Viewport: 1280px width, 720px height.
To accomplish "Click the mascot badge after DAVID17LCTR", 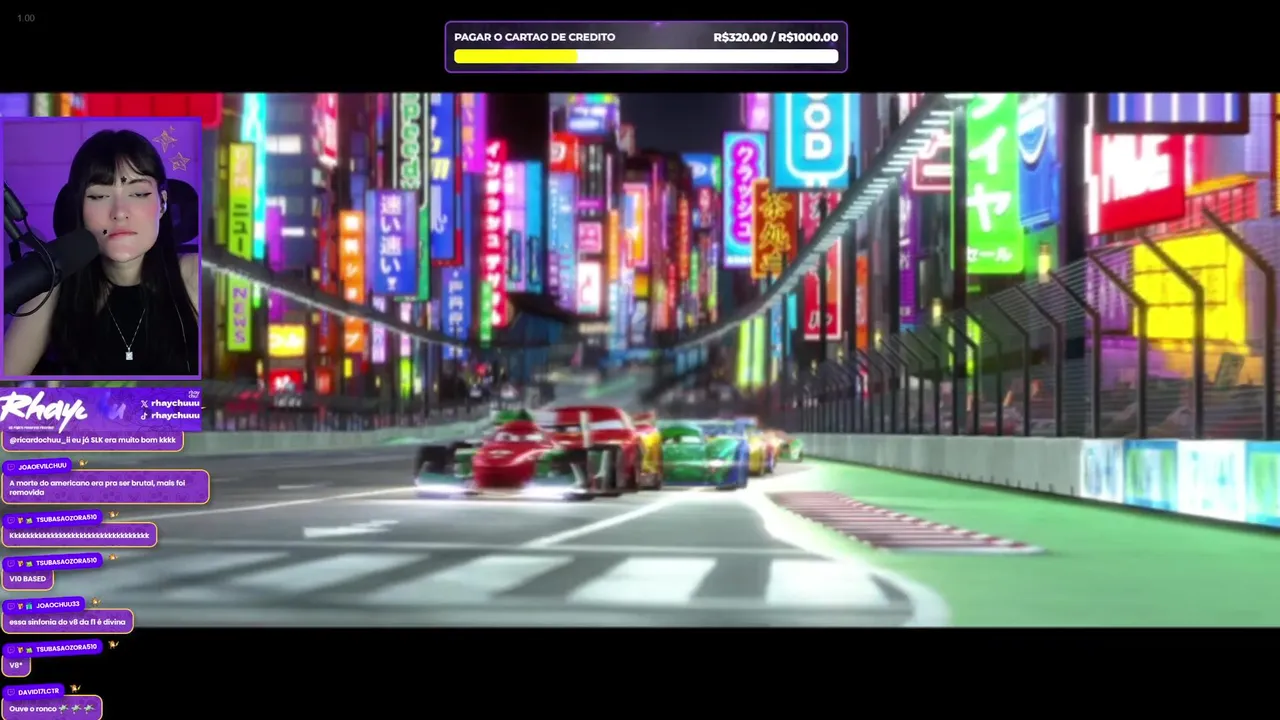I will click(x=75, y=688).
